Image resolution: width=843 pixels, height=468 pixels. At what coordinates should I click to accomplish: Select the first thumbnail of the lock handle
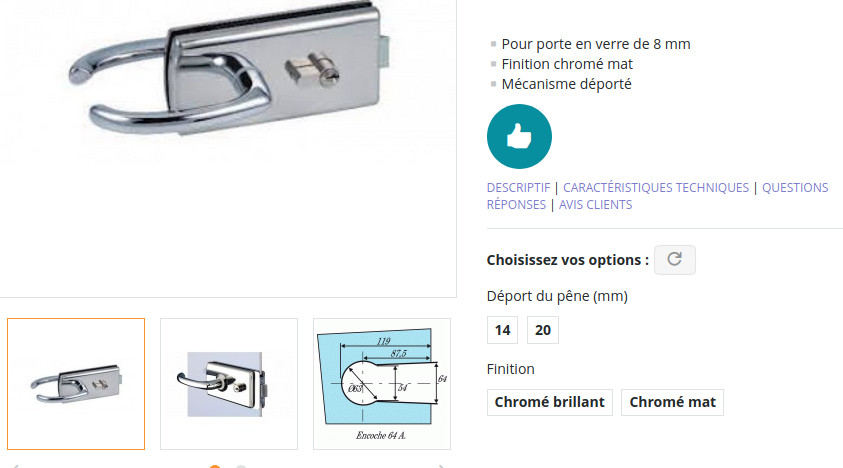(x=76, y=384)
